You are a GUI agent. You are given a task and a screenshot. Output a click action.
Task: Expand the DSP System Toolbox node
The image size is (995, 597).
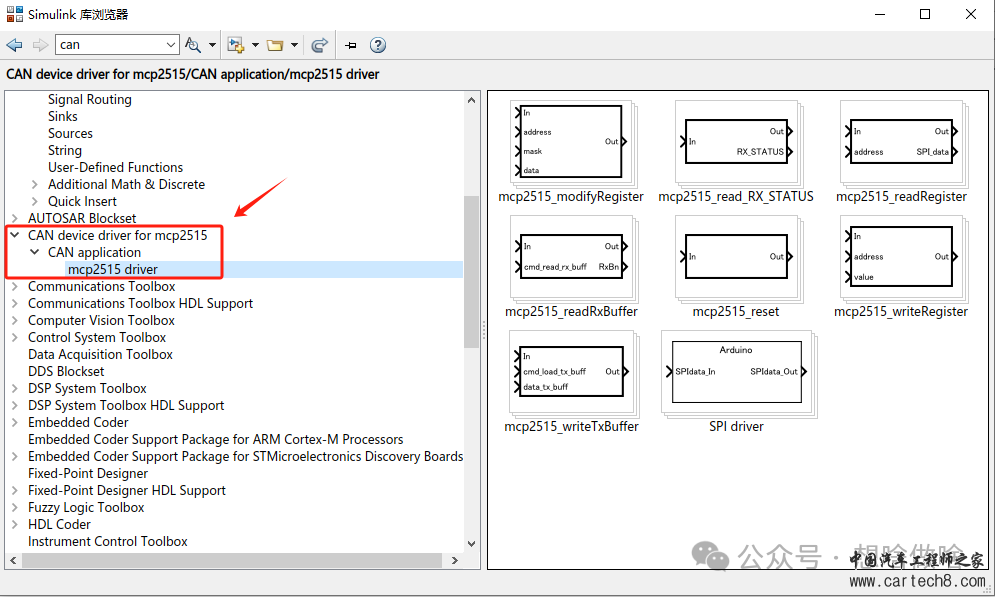coord(15,388)
